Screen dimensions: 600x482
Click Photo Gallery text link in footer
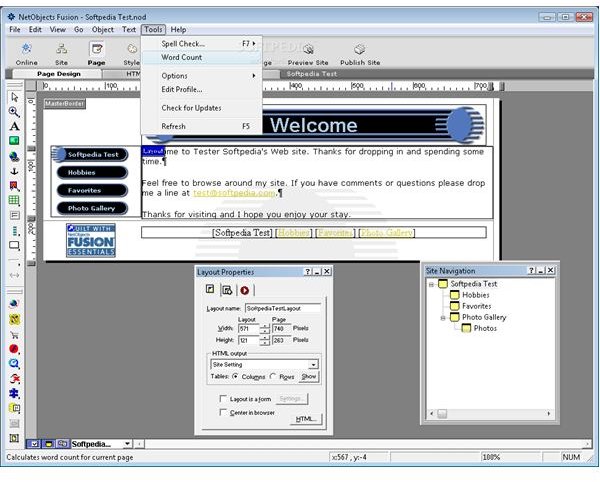[x=386, y=233]
